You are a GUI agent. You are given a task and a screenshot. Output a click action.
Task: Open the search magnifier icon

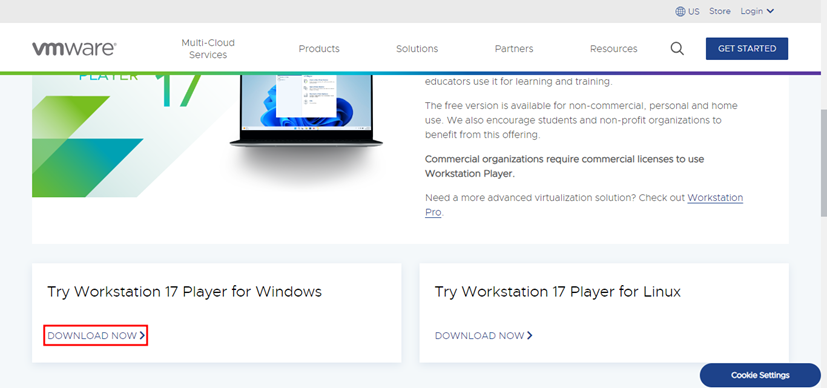tap(677, 48)
